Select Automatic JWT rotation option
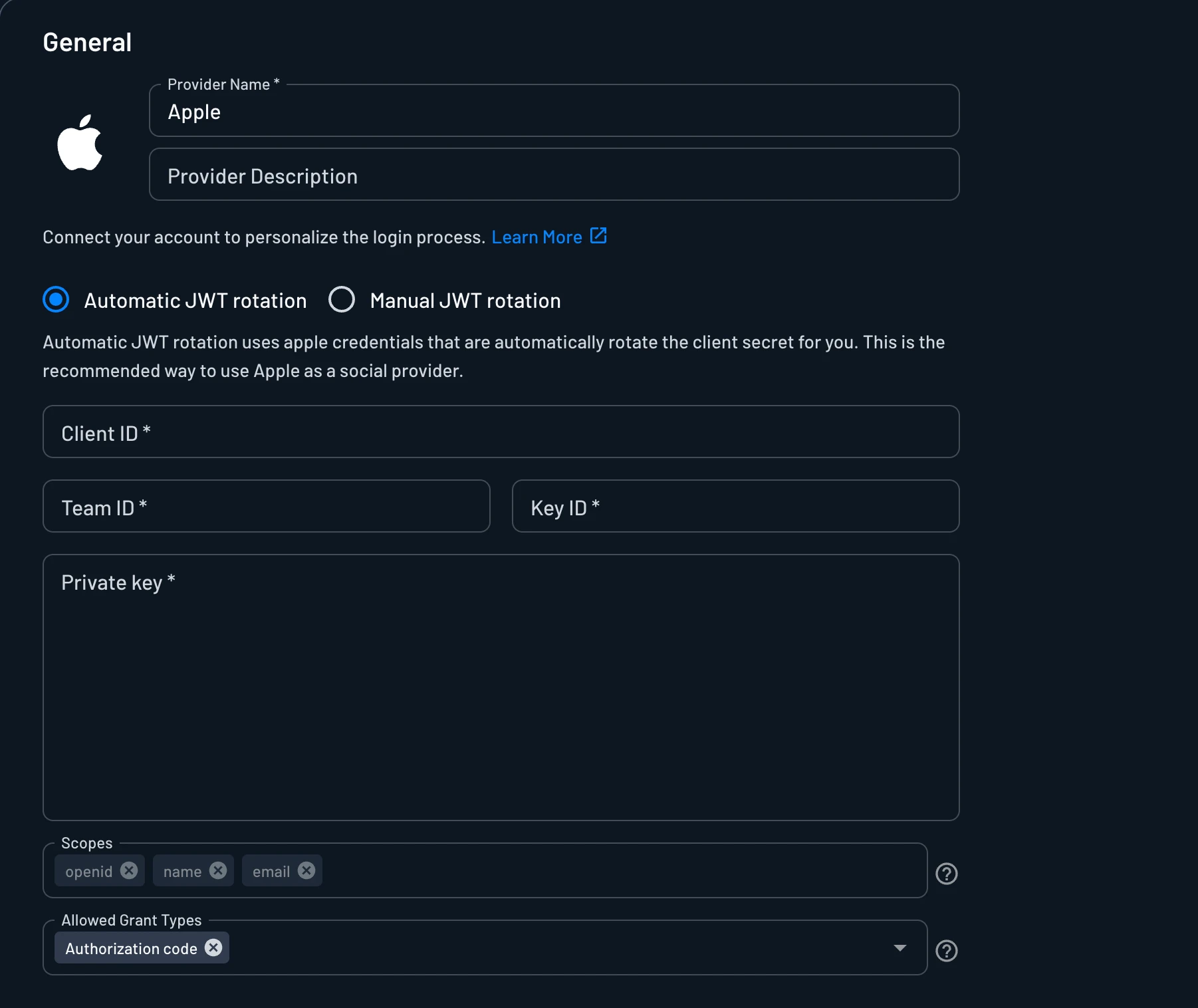Screen dimensions: 1198x1008 pyautogui.click(x=56, y=299)
